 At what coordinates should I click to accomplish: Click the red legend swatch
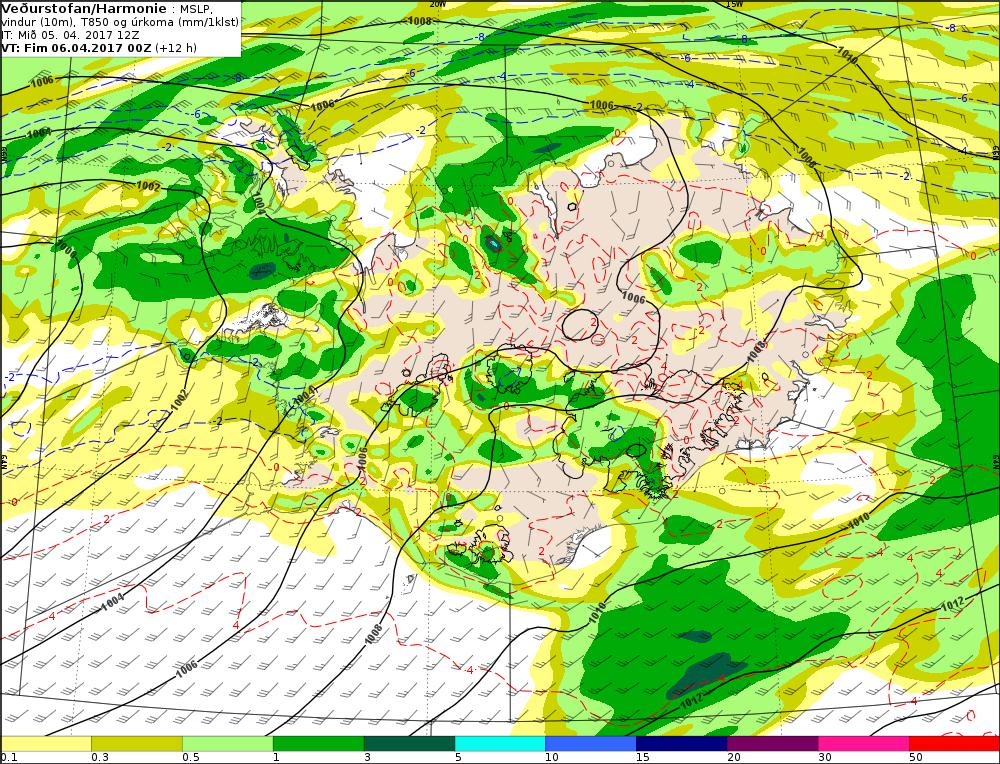954,744
